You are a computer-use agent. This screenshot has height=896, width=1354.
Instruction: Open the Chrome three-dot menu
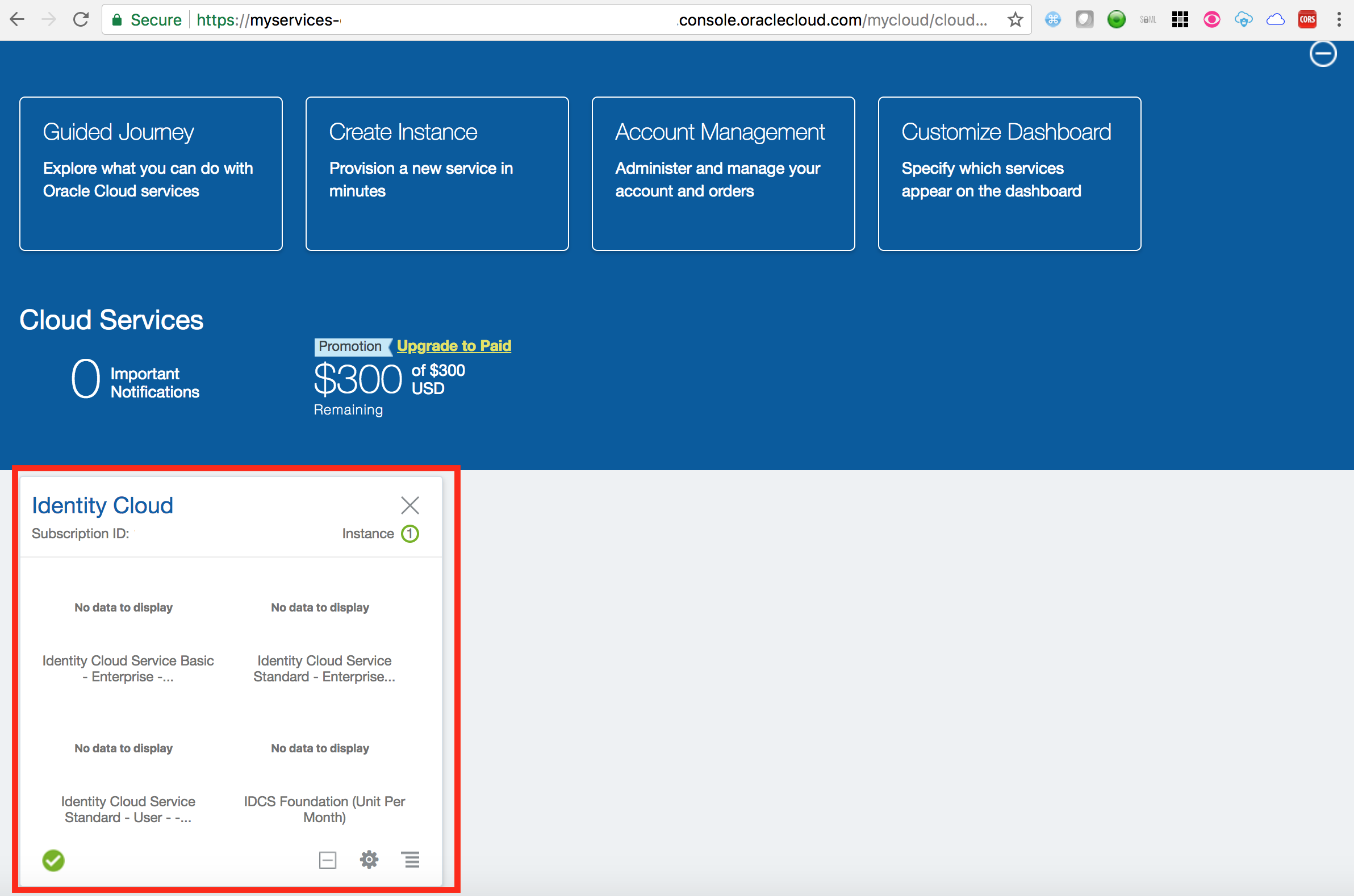1339,20
